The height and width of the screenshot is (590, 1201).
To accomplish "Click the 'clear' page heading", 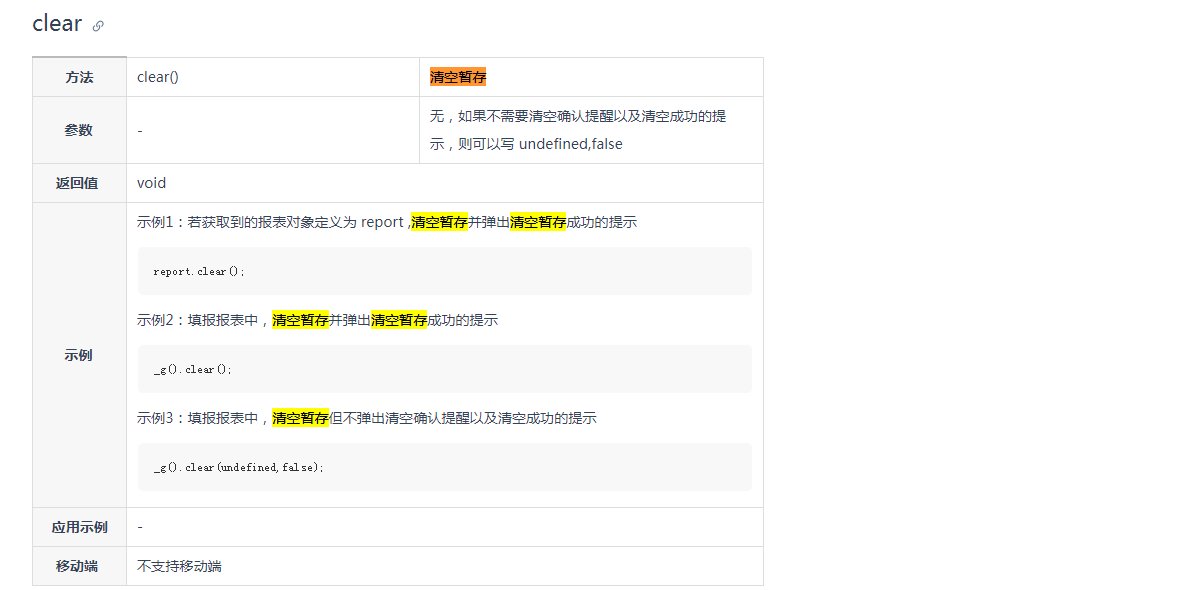I will tap(57, 23).
